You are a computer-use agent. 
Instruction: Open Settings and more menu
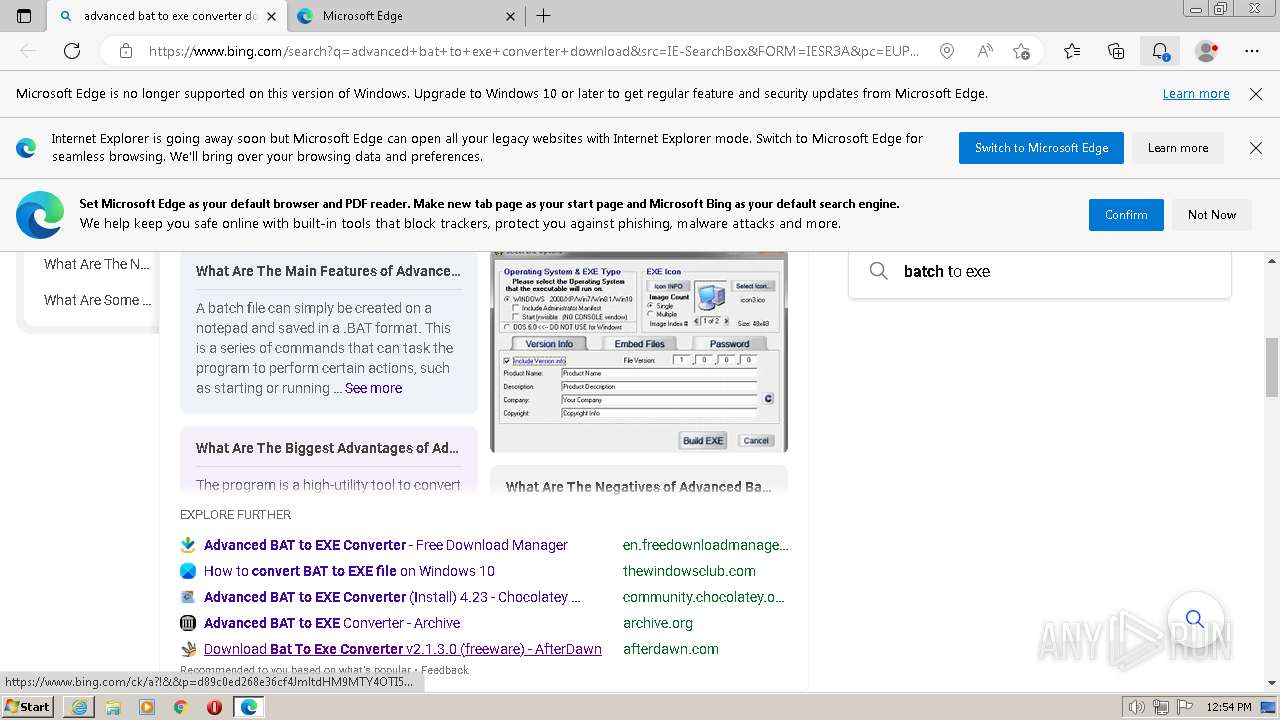point(1252,51)
